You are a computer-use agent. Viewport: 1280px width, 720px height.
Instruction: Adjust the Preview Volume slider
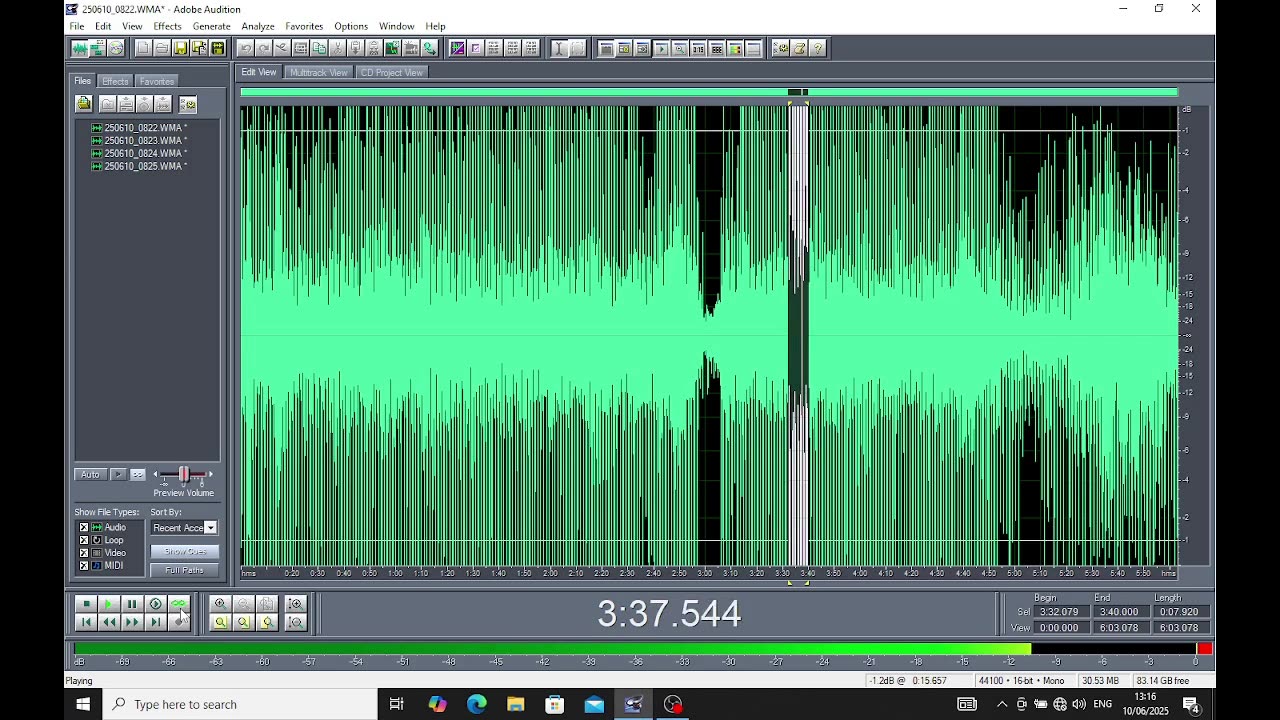point(183,474)
